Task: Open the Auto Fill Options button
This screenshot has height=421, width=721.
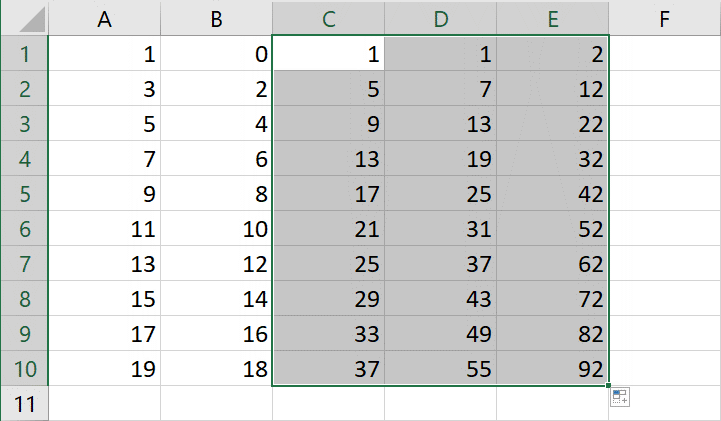Action: [x=619, y=397]
